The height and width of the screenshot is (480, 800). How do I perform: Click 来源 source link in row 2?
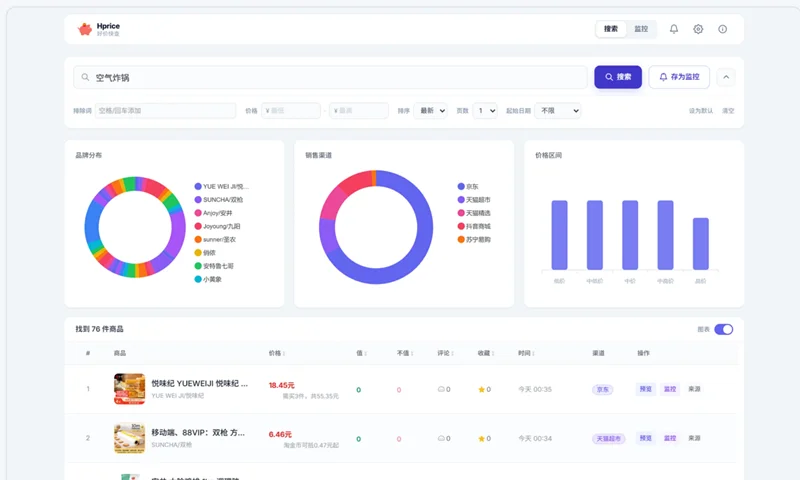(694, 438)
